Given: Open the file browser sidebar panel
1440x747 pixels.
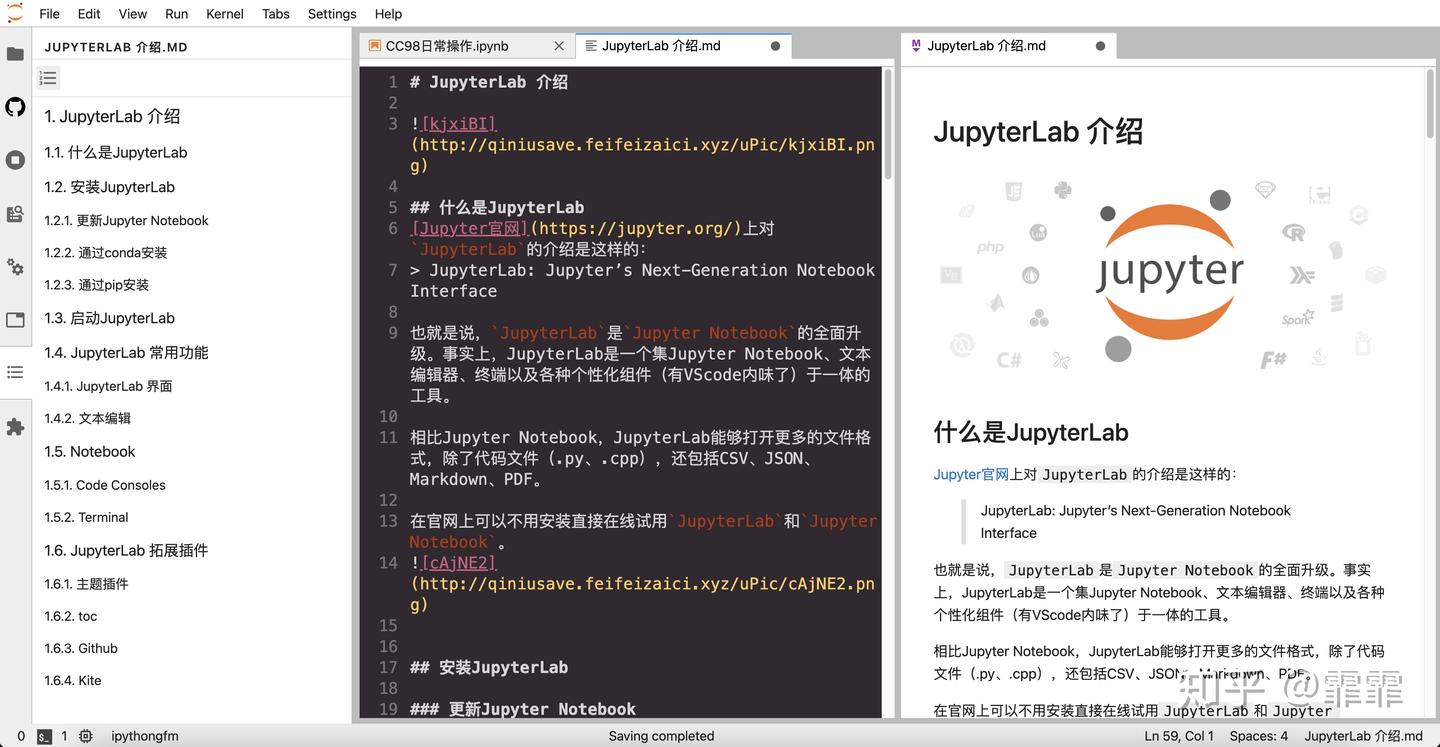Looking at the screenshot, I should (15, 54).
